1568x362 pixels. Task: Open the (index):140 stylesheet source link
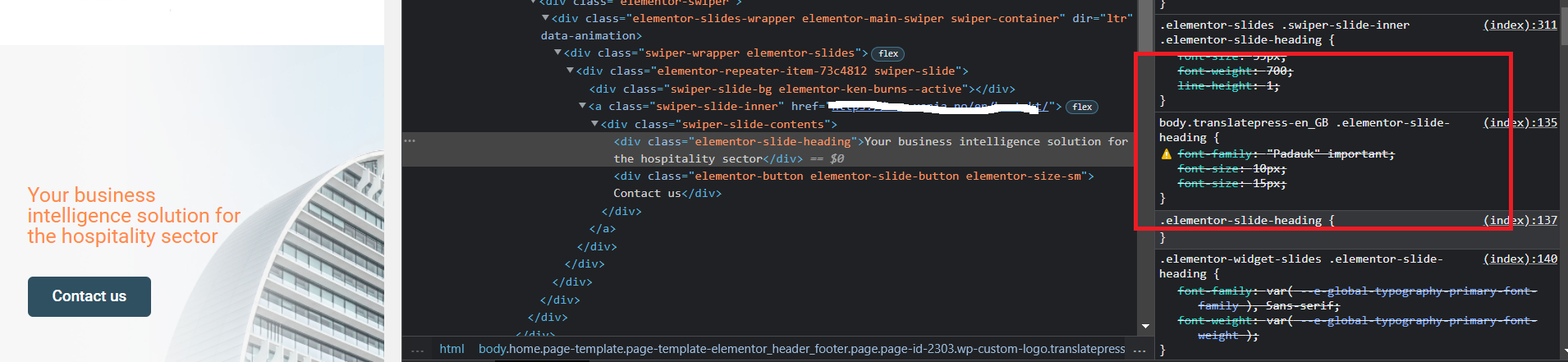point(1520,259)
